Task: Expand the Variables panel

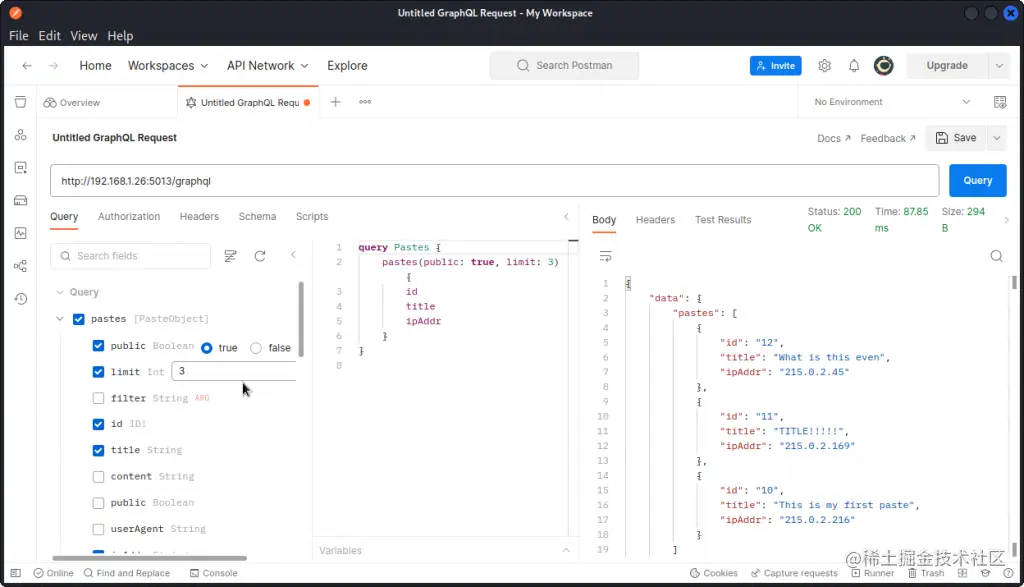Action: pos(566,550)
